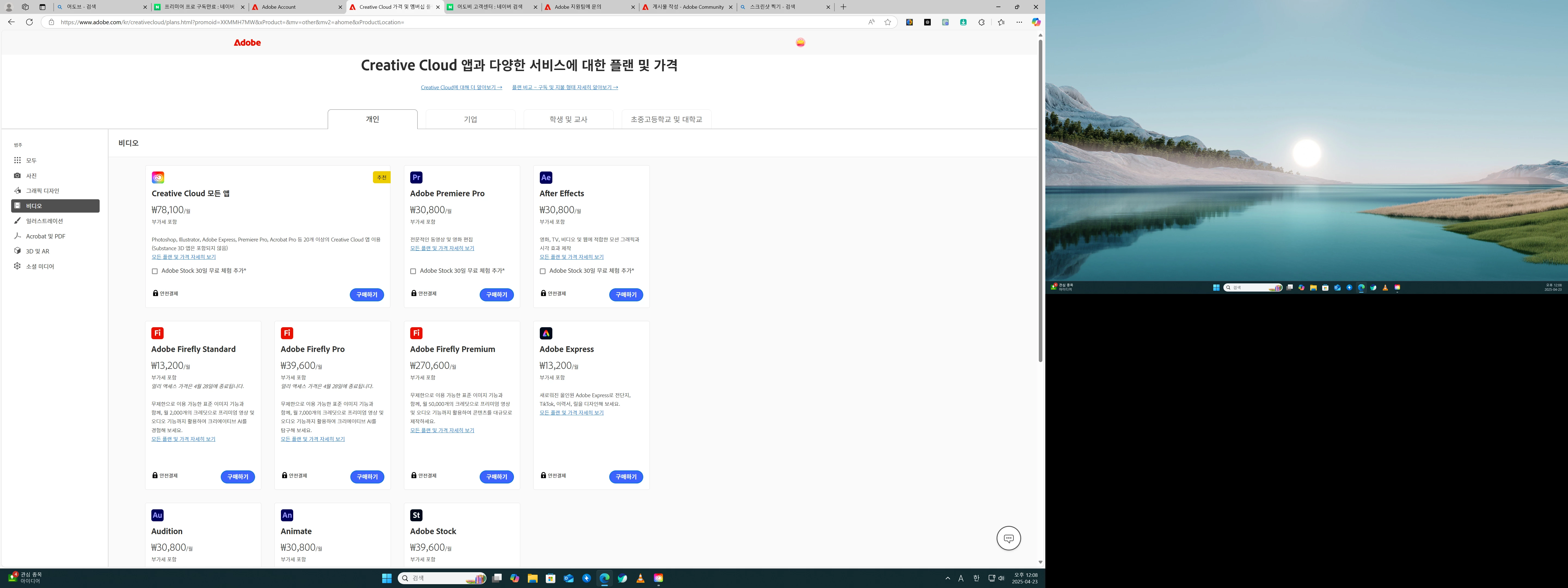Click the page's vertical scrollbar thumb
Image resolution: width=1568 pixels, height=588 pixels.
click(x=1040, y=201)
